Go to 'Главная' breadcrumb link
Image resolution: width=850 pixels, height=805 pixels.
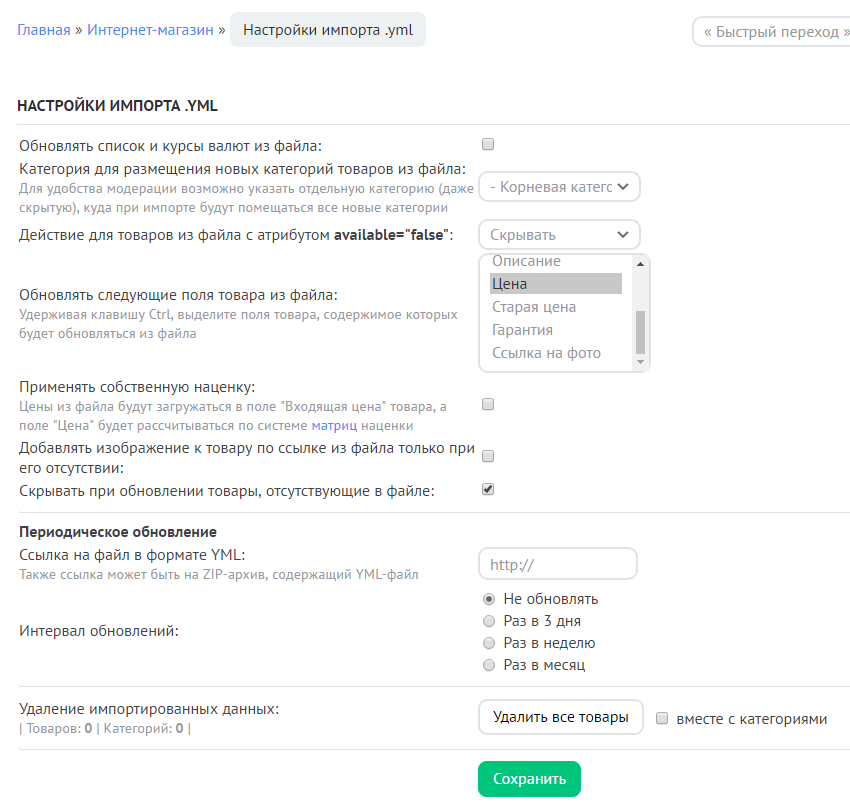(43, 30)
